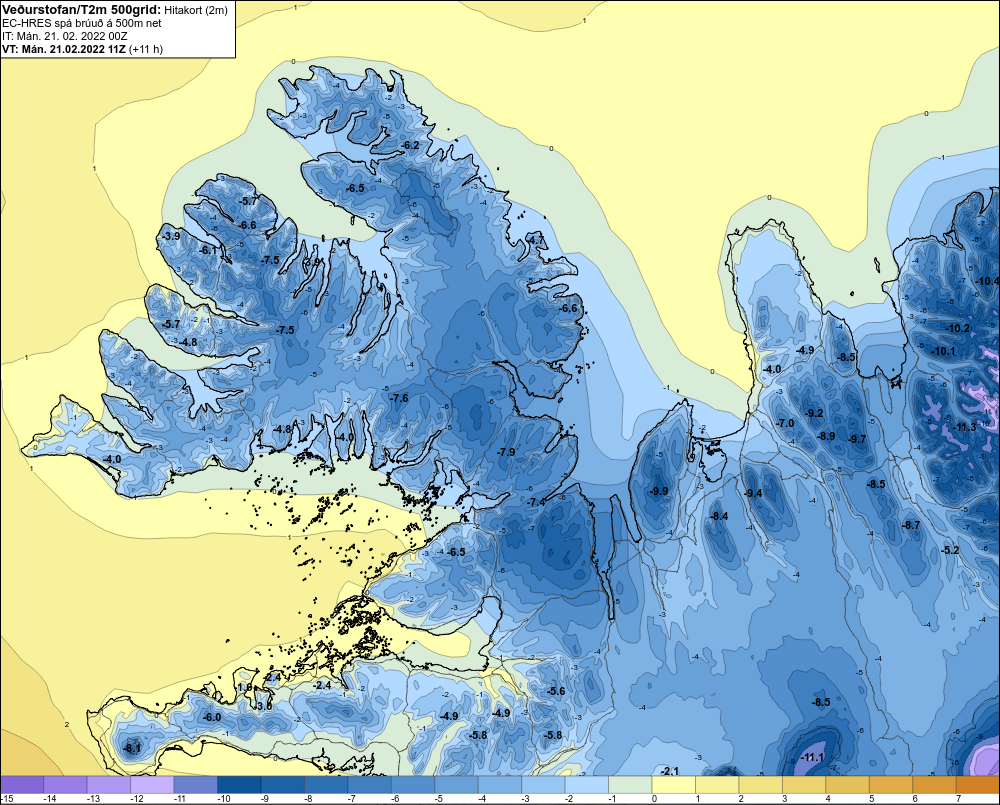Click the 'VT: Mán. 21.02.2022 11Z' valid time

click(64, 49)
